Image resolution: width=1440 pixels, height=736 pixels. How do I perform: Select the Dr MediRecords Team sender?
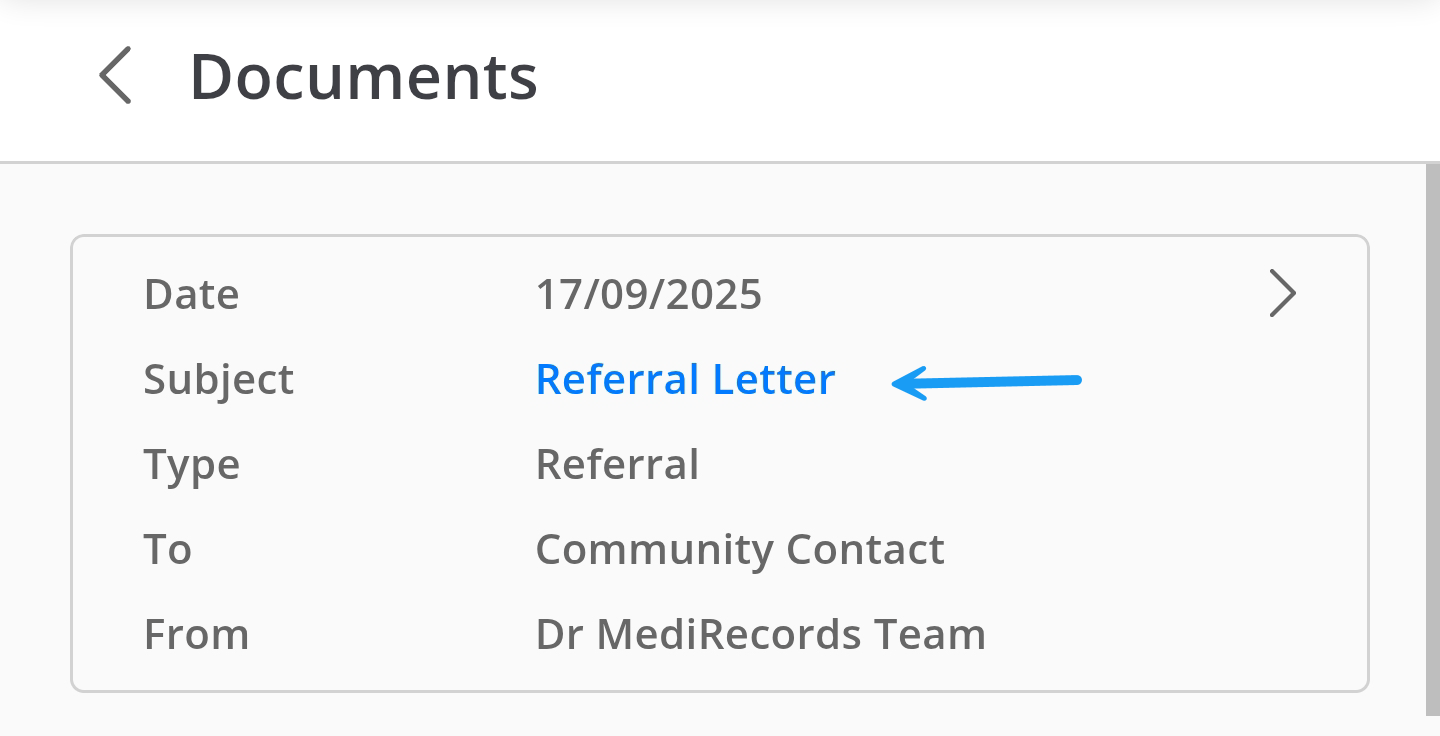[760, 635]
